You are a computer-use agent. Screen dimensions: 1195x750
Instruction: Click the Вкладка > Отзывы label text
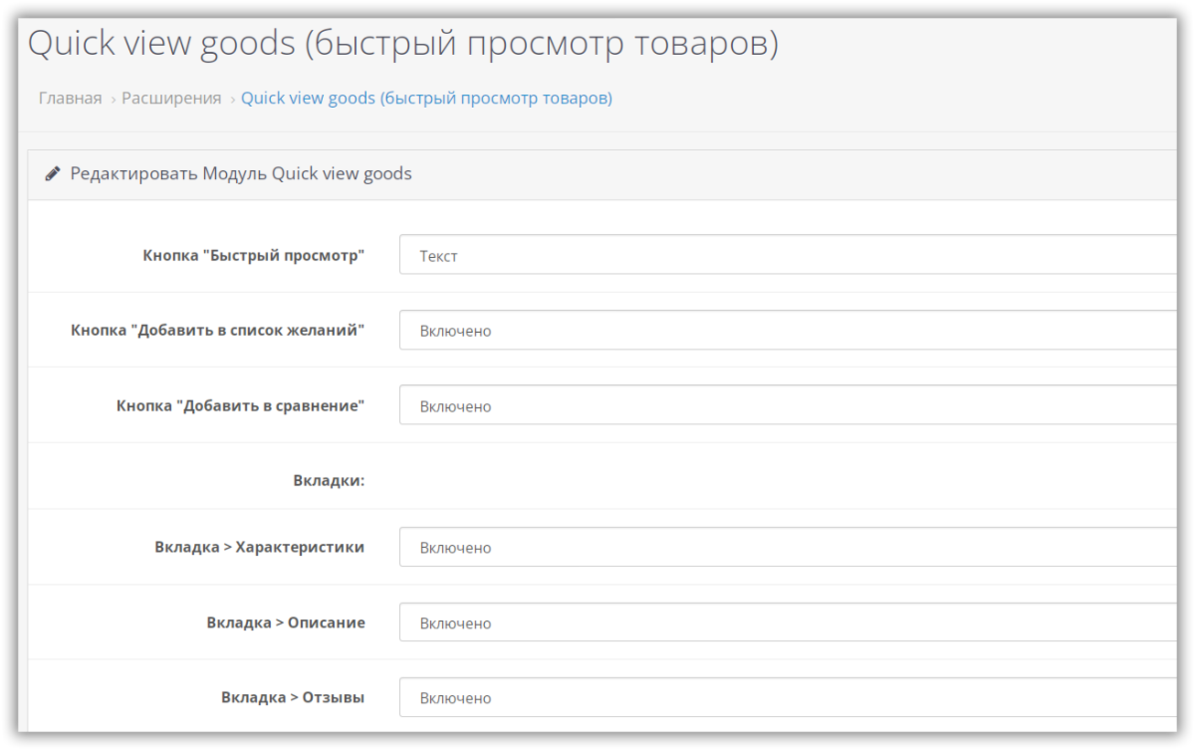(293, 697)
